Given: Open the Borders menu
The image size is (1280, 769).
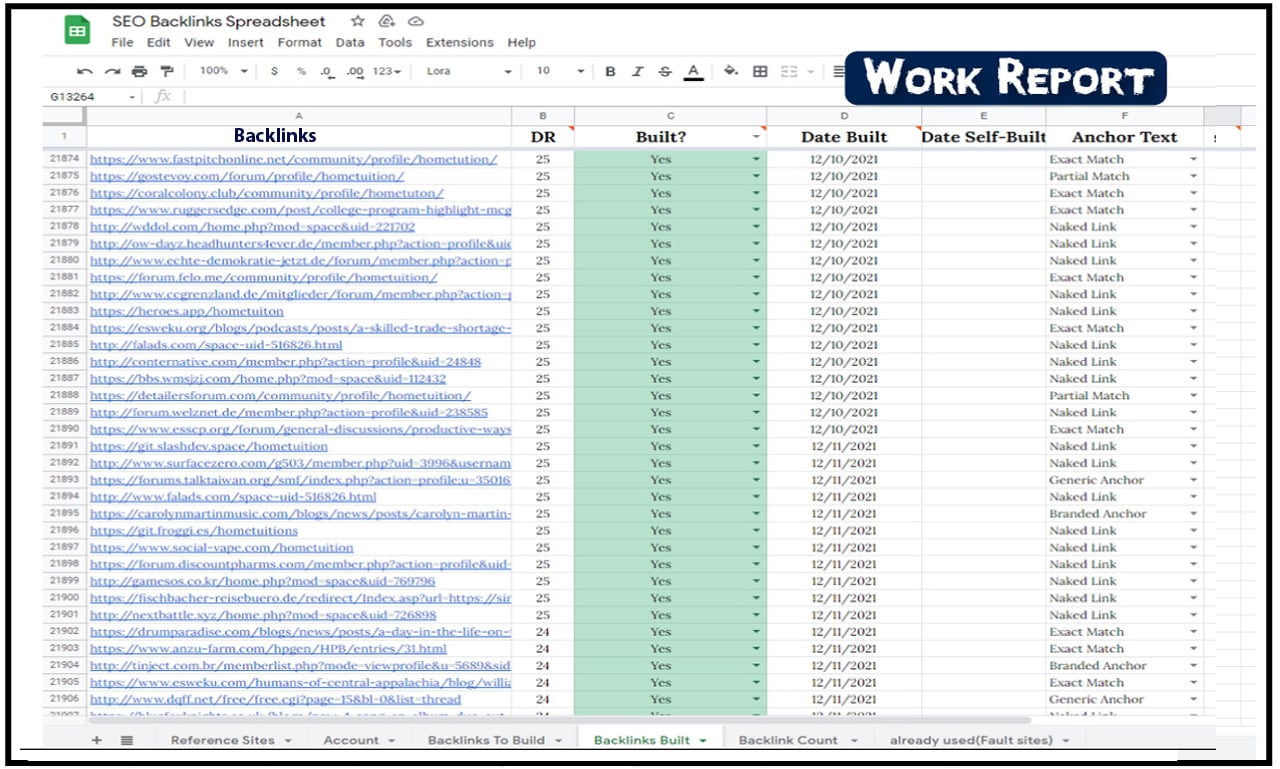Looking at the screenshot, I should 760,71.
